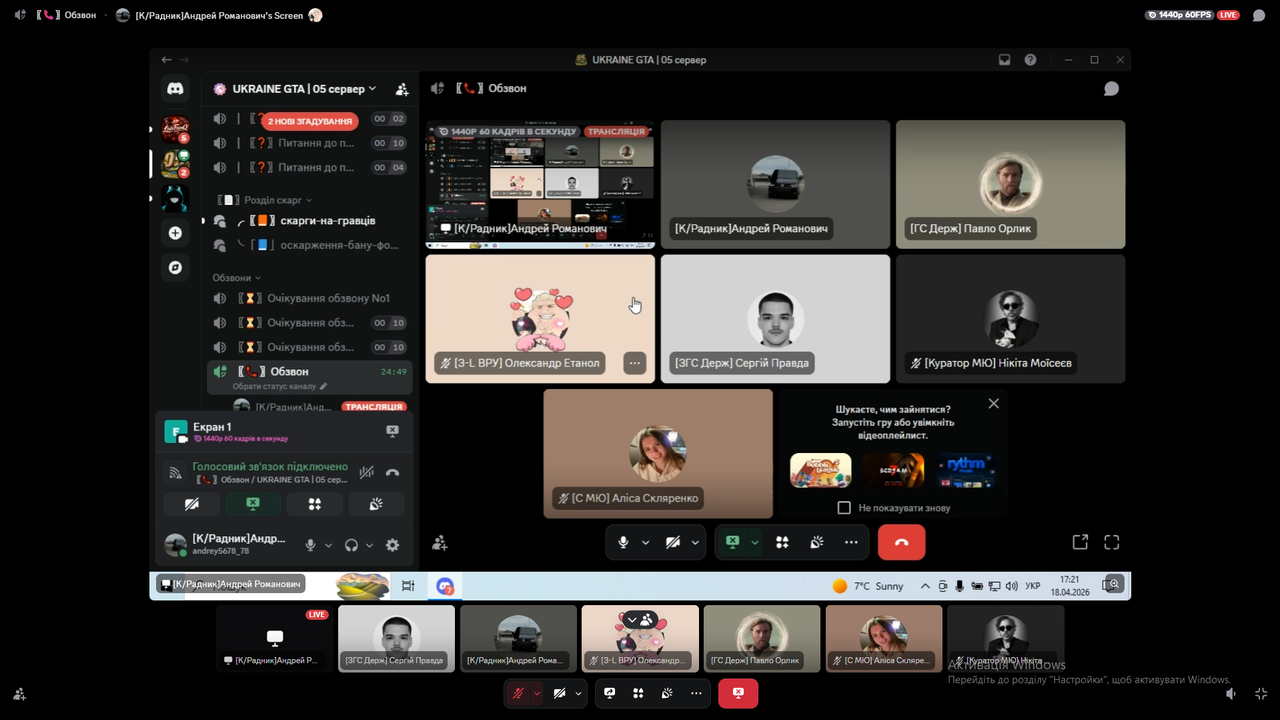Open activities icon in outer bottom control bar

(638, 693)
